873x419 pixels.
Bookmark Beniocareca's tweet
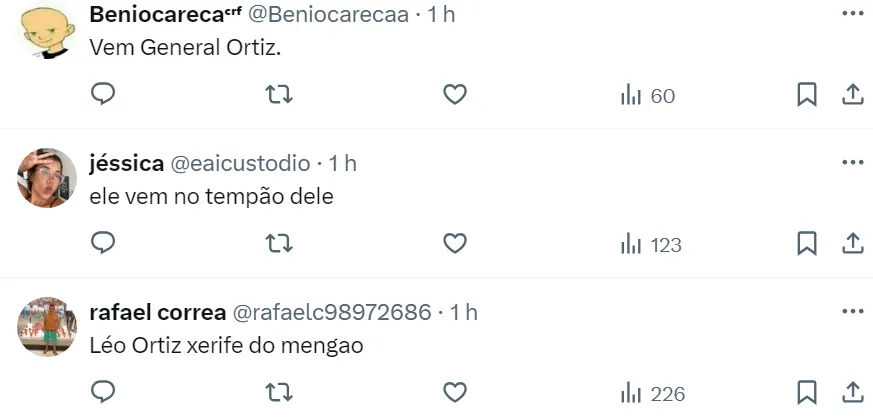tap(807, 95)
